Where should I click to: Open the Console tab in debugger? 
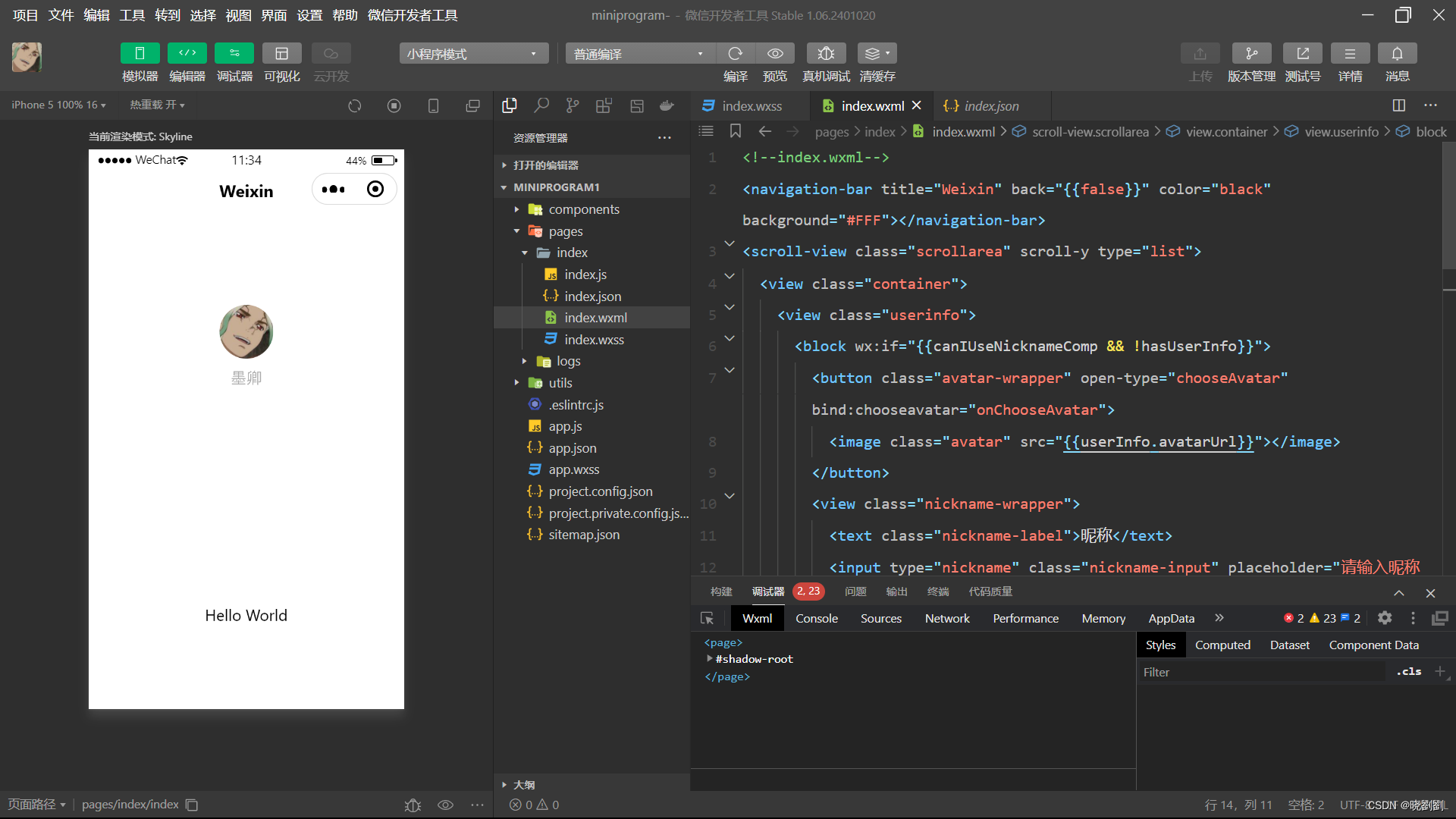(816, 618)
